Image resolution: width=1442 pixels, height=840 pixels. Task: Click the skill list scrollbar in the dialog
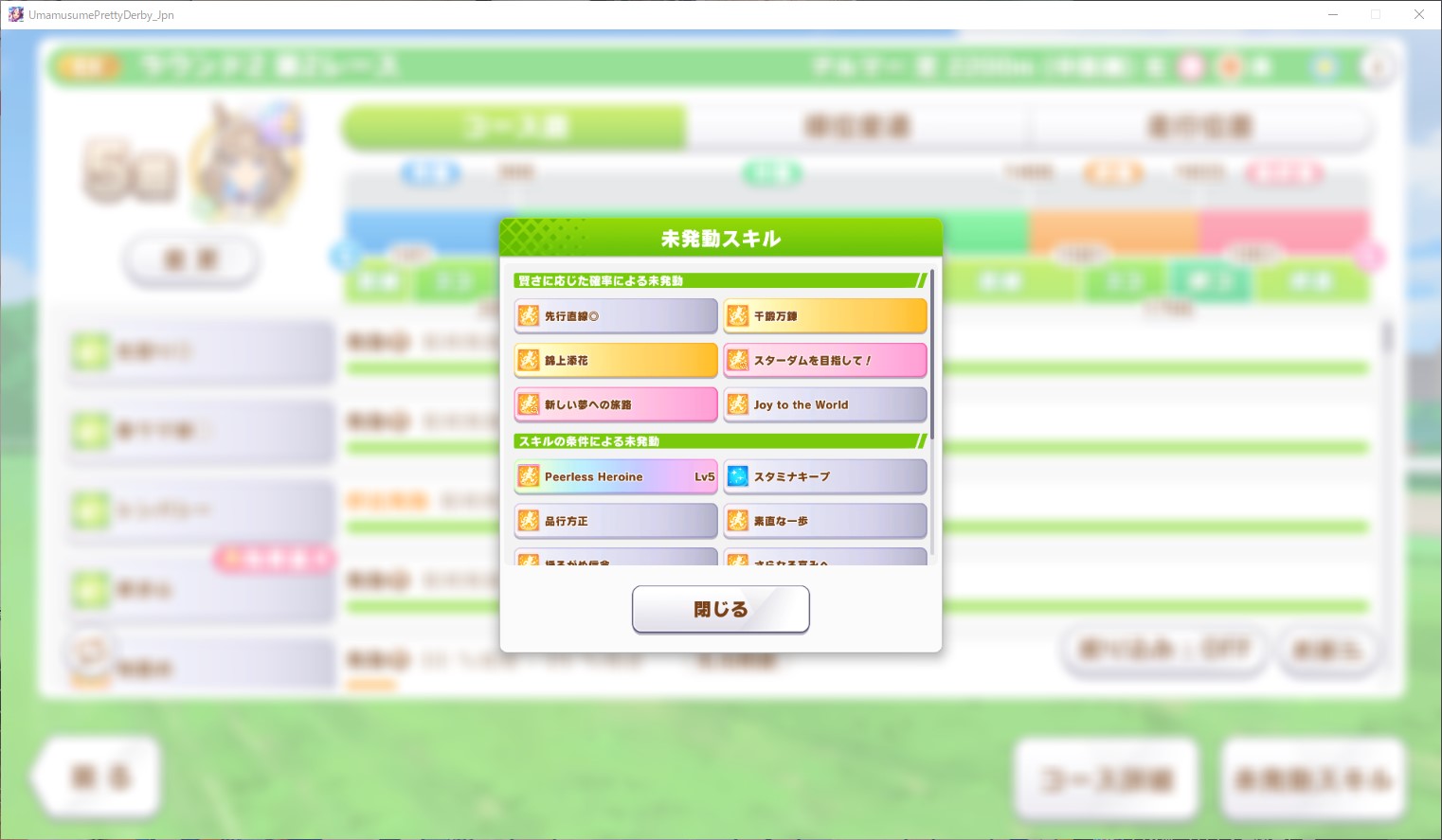tap(932, 355)
